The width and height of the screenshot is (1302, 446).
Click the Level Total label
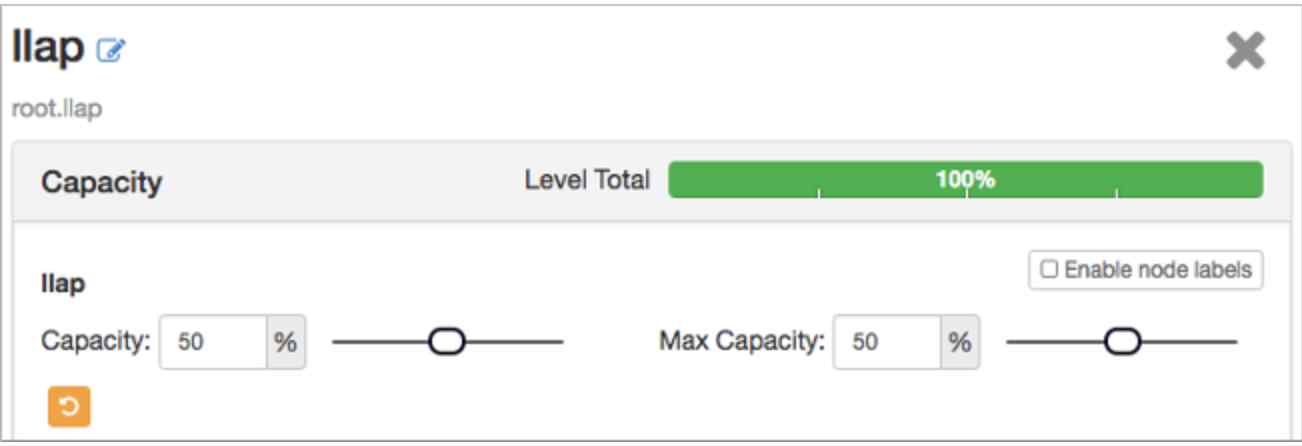click(x=587, y=180)
